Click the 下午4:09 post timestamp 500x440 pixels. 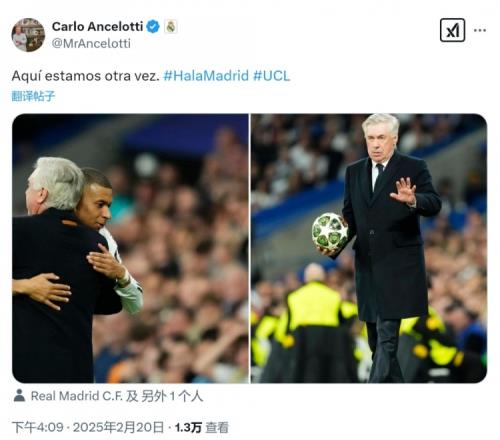pyautogui.click(x=38, y=427)
